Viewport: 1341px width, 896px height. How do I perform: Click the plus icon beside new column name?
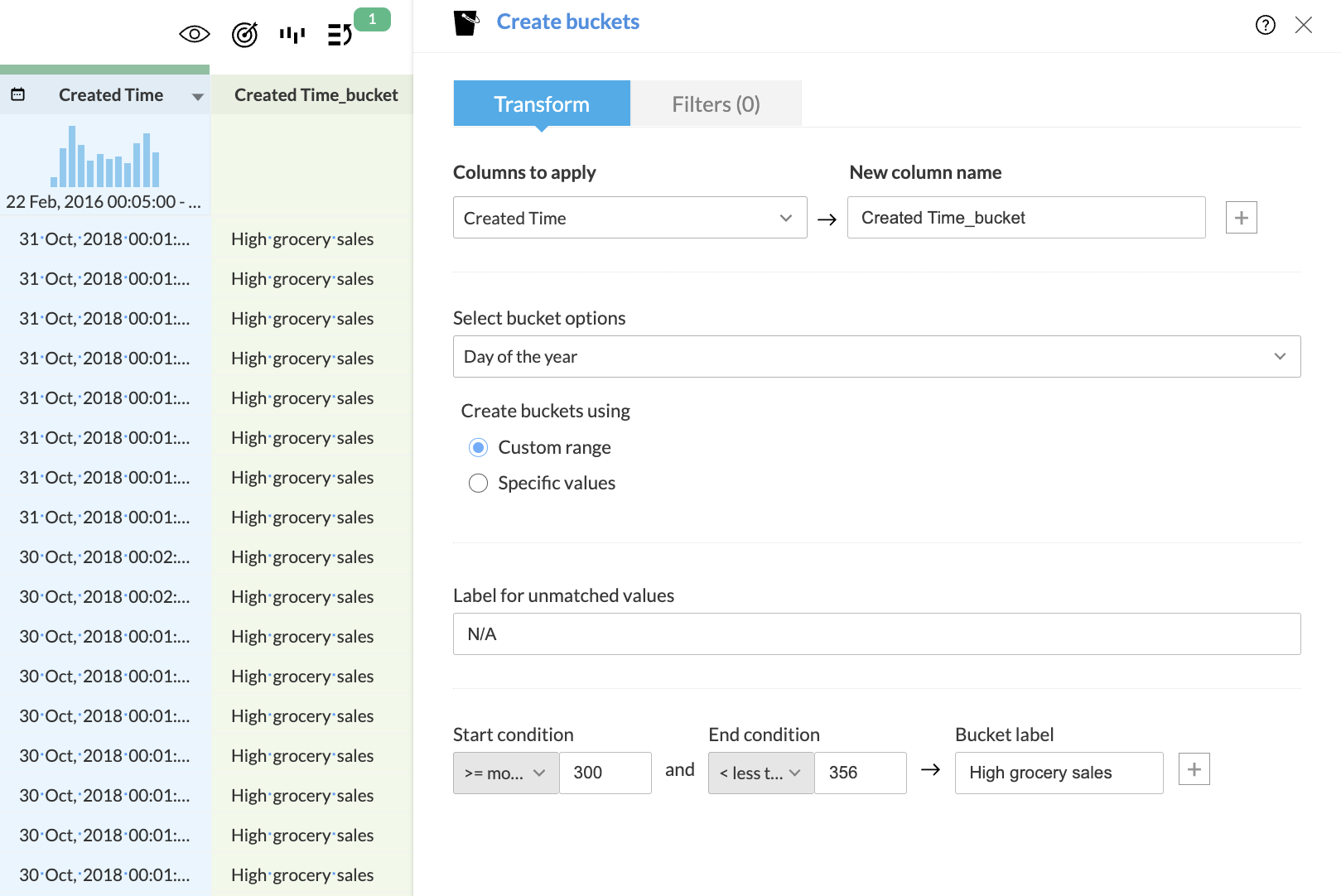tap(1241, 218)
